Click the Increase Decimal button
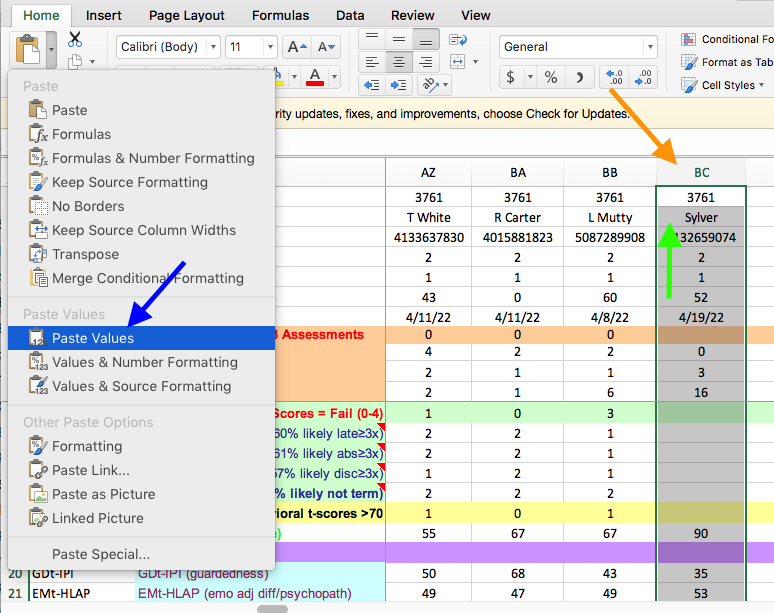Screen dimensions: 774x613 (612, 77)
